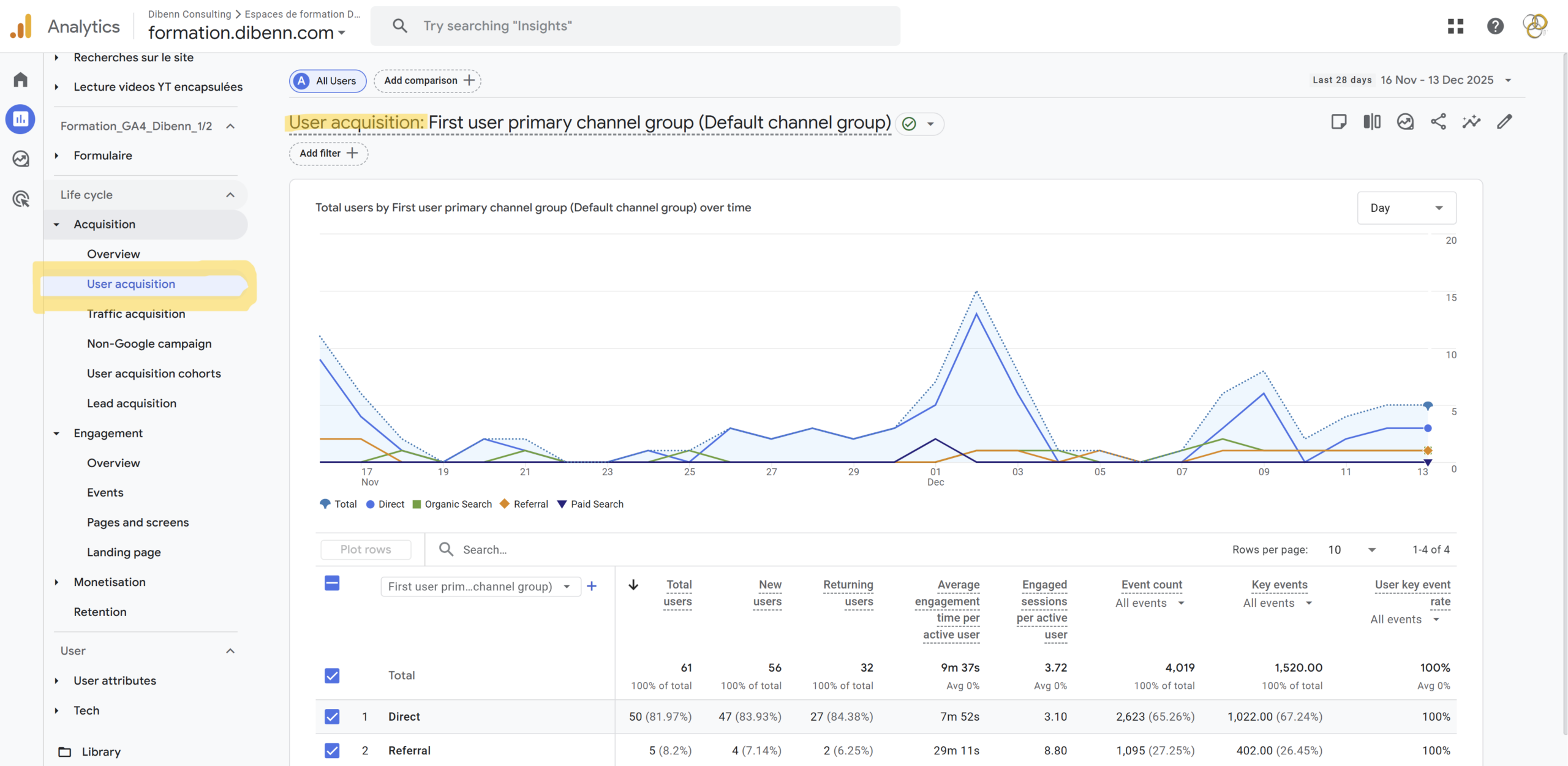
Task: Open the Advertising icon in left rail
Action: click(x=21, y=198)
